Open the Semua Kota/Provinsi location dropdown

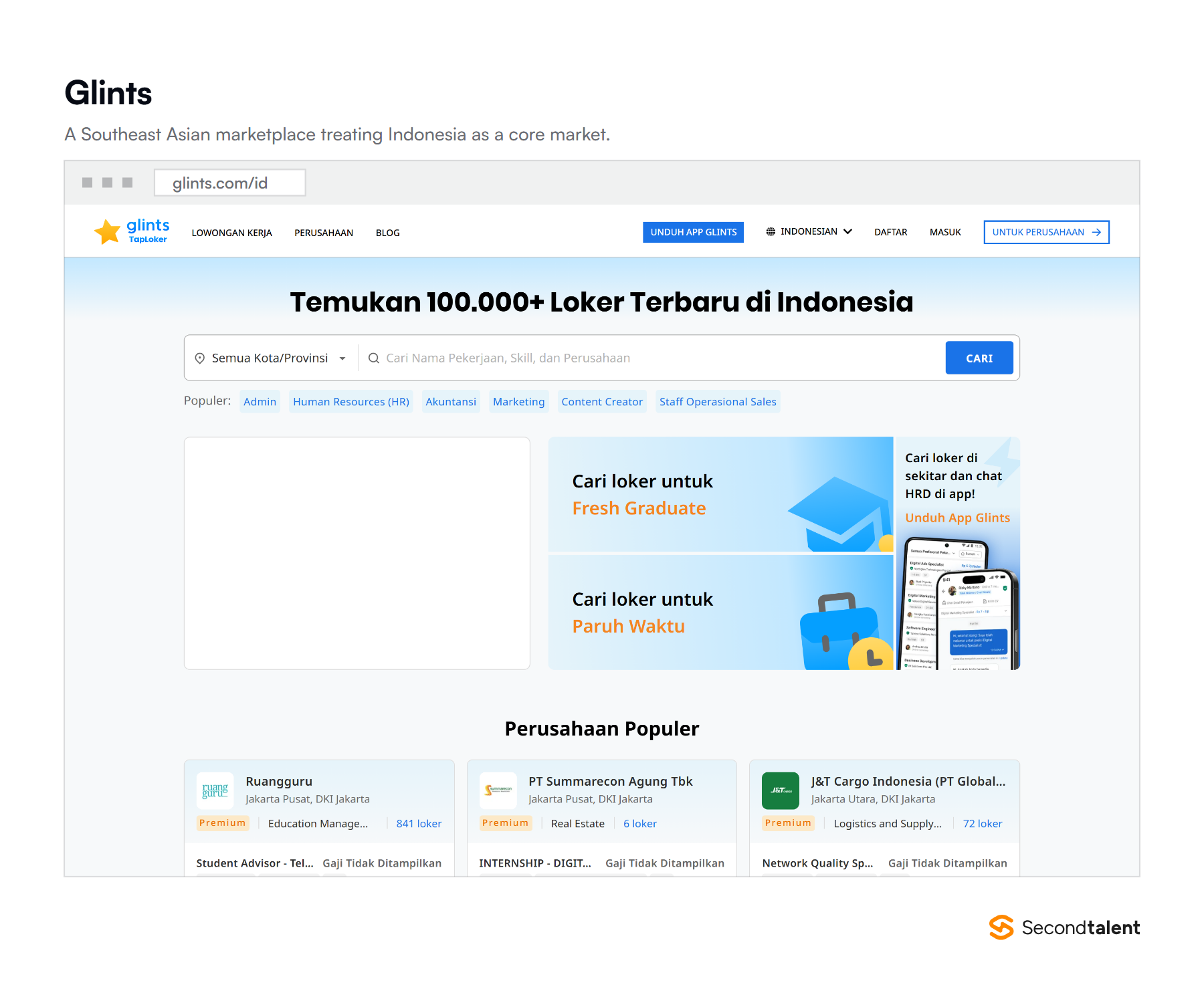pyautogui.click(x=271, y=358)
